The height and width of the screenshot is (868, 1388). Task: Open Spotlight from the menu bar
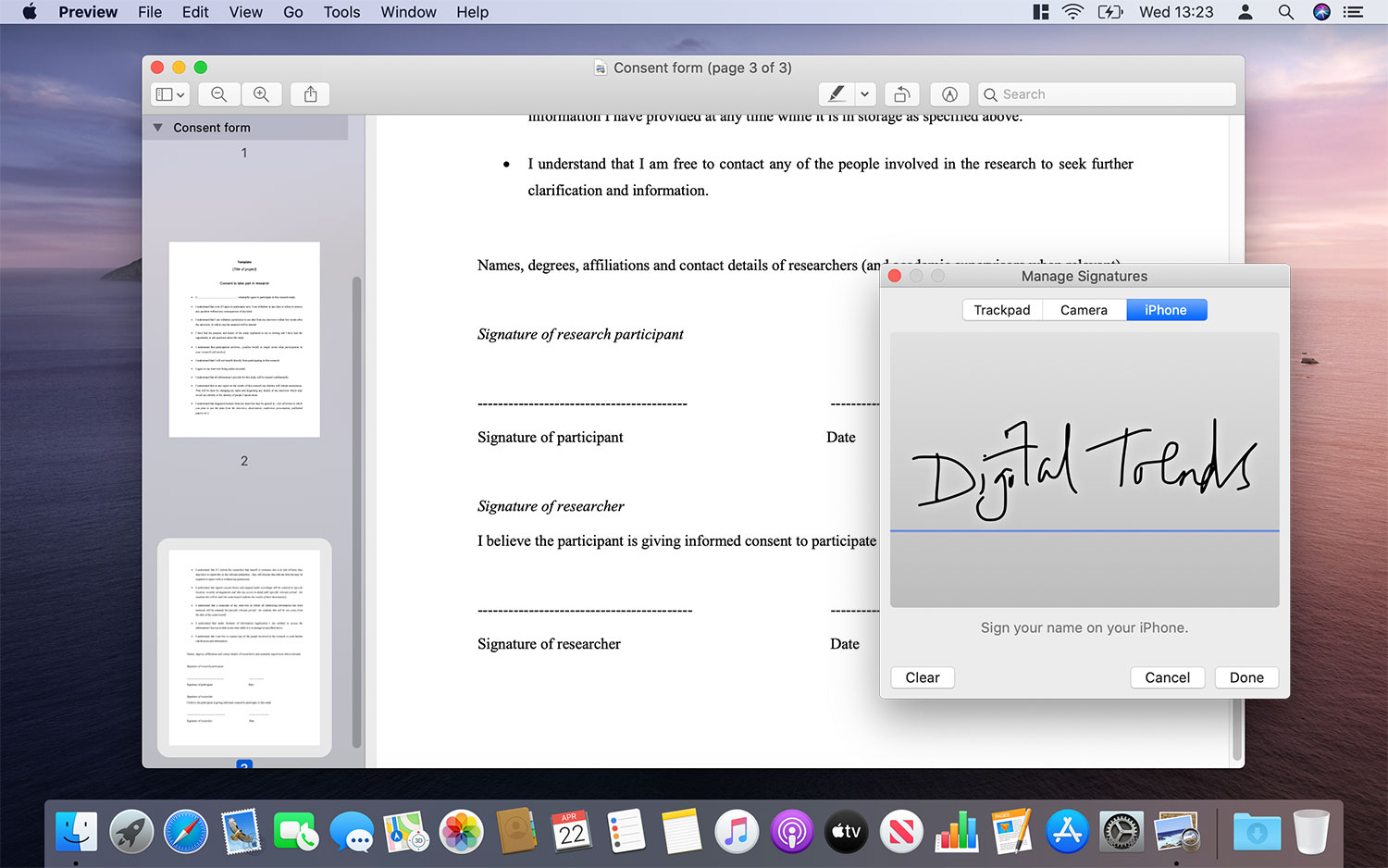(x=1286, y=12)
